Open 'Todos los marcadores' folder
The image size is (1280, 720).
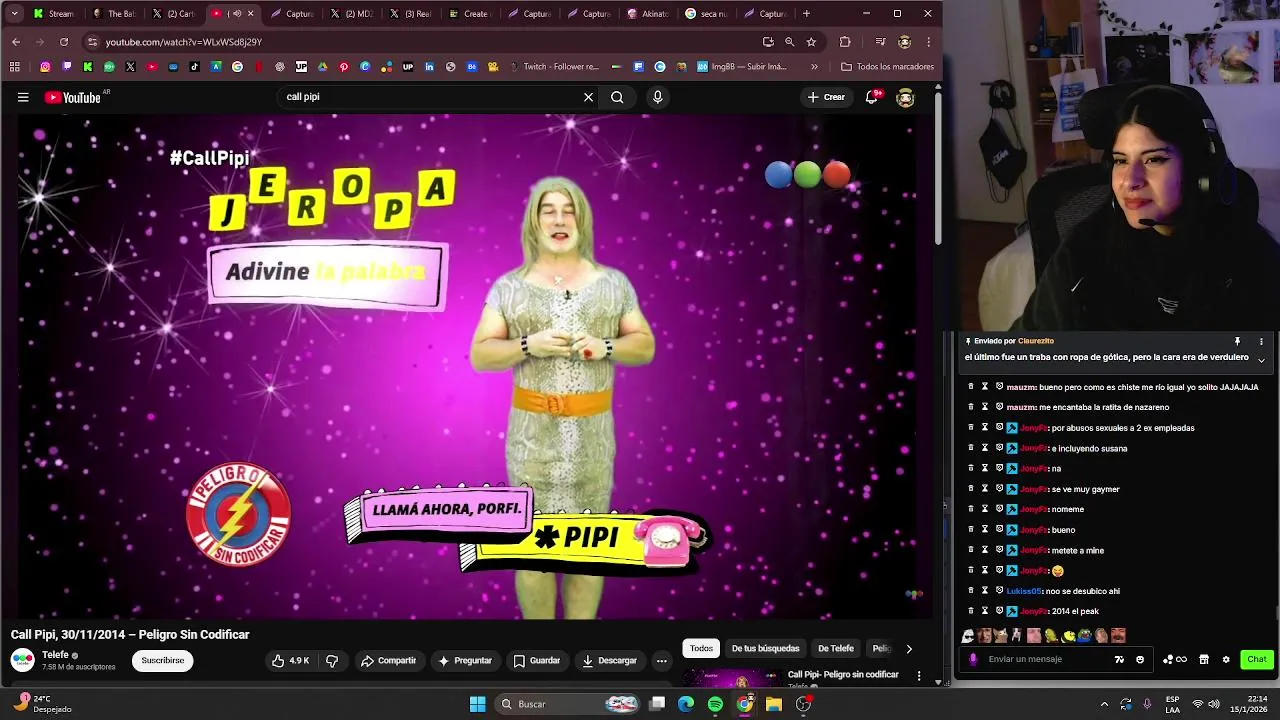point(887,67)
